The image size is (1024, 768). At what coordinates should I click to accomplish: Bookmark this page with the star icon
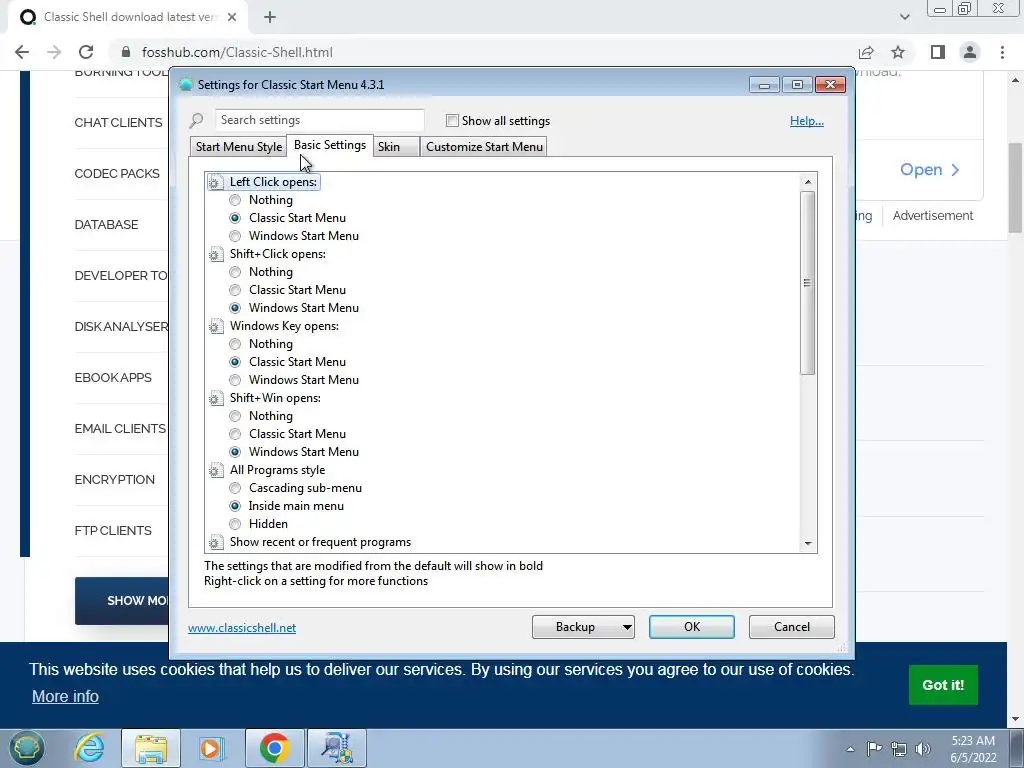tap(899, 52)
